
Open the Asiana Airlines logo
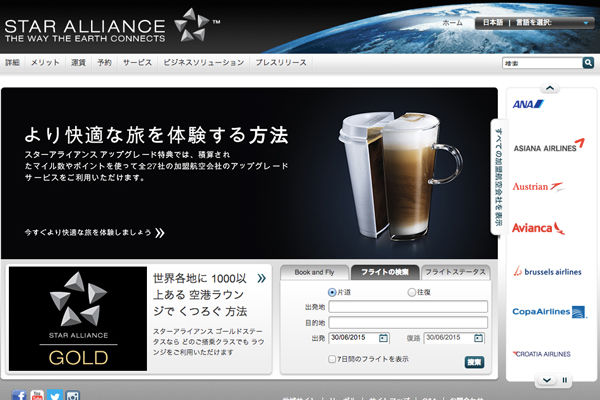(x=549, y=145)
